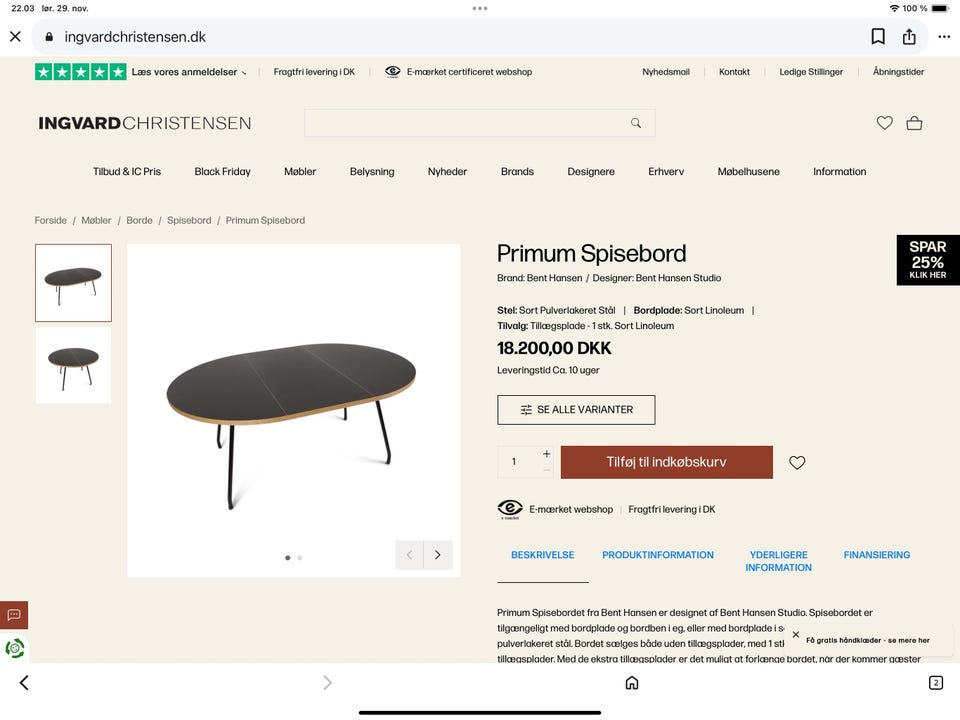Click Tilføj til indkøbskurv button

pos(666,462)
